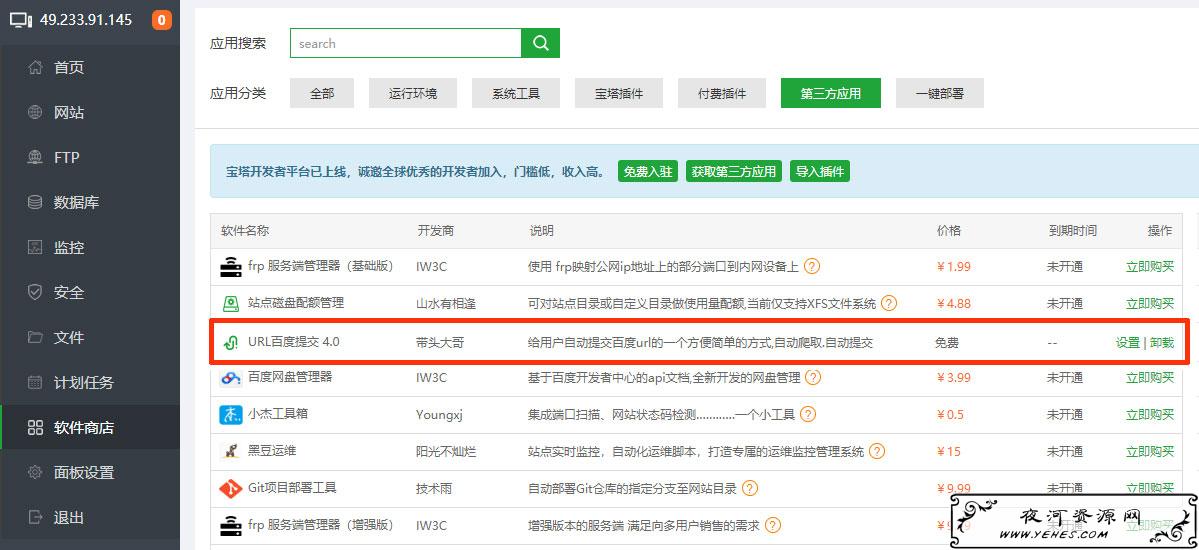Select the 付费插件 category tab

click(x=722, y=93)
